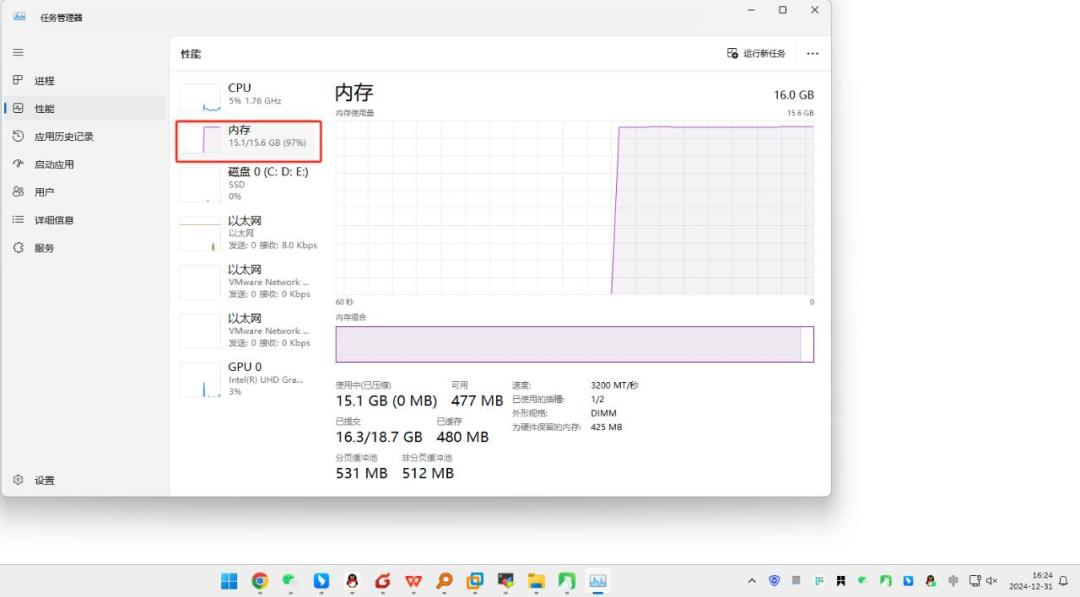Viewport: 1080px width, 597px height.
Task: Open the 16:24 clock and date
Action: click(1031, 580)
